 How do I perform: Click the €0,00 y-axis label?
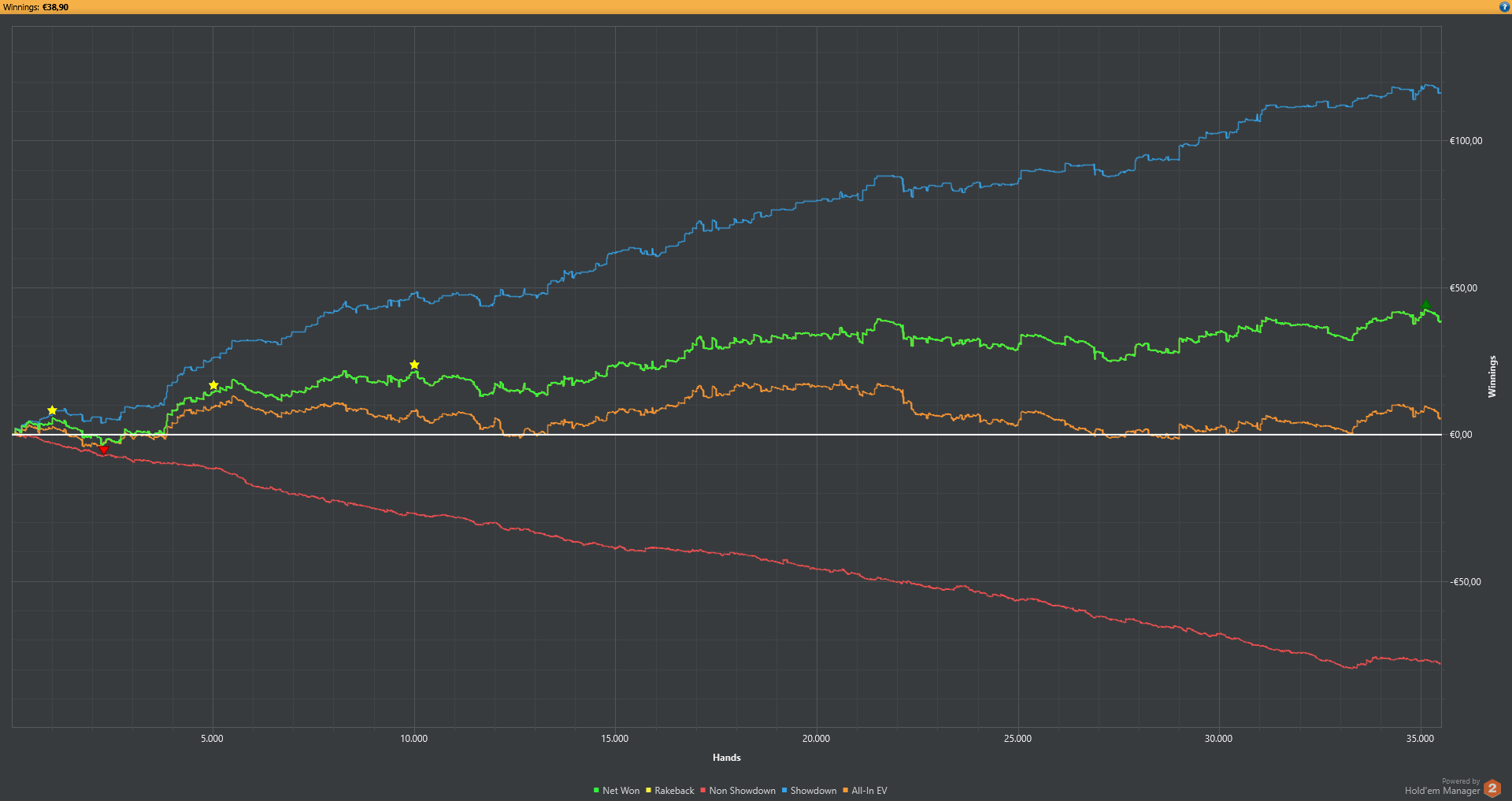[x=1461, y=435]
